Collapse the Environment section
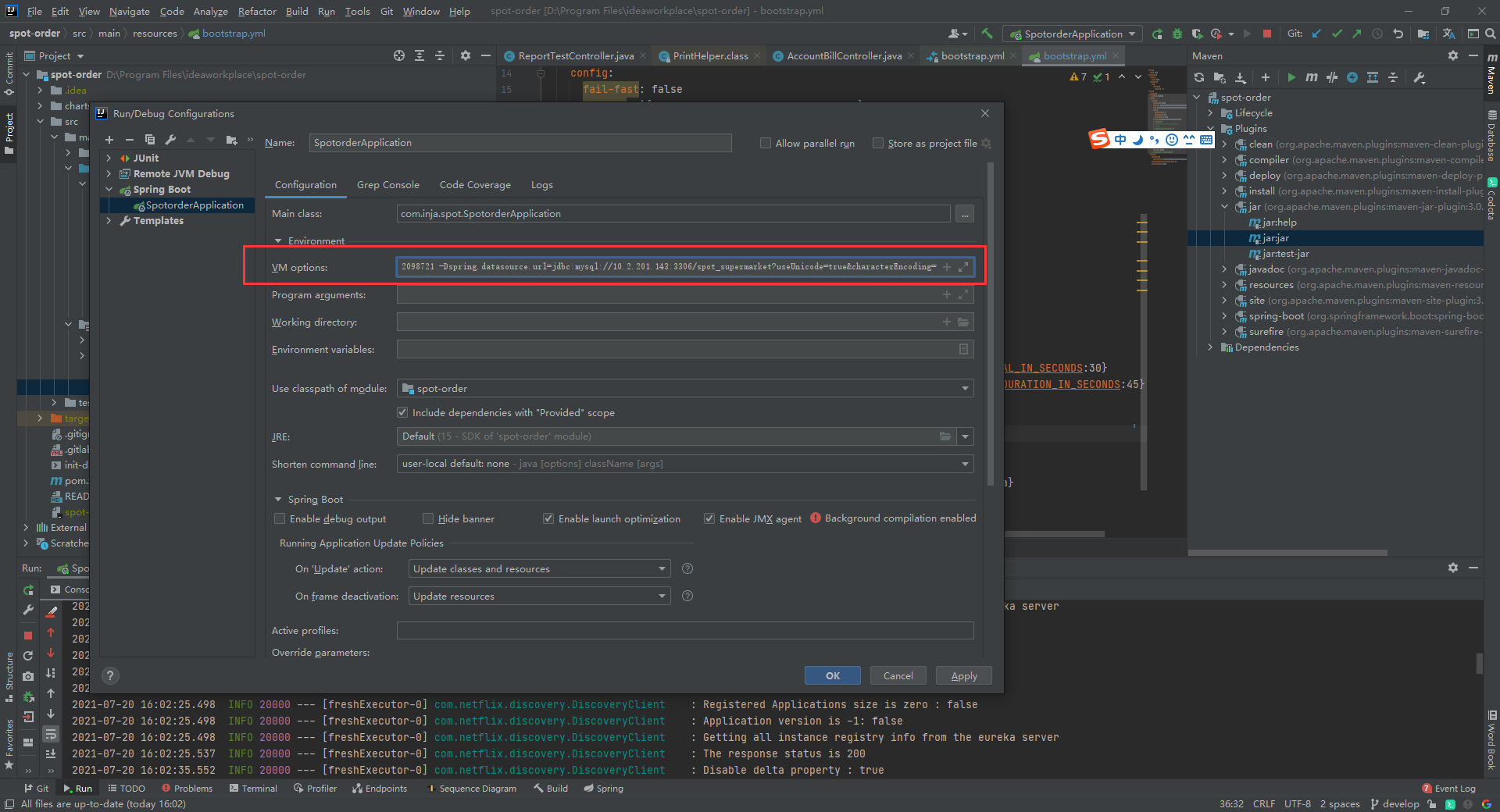Viewport: 1500px width, 812px height. click(278, 240)
